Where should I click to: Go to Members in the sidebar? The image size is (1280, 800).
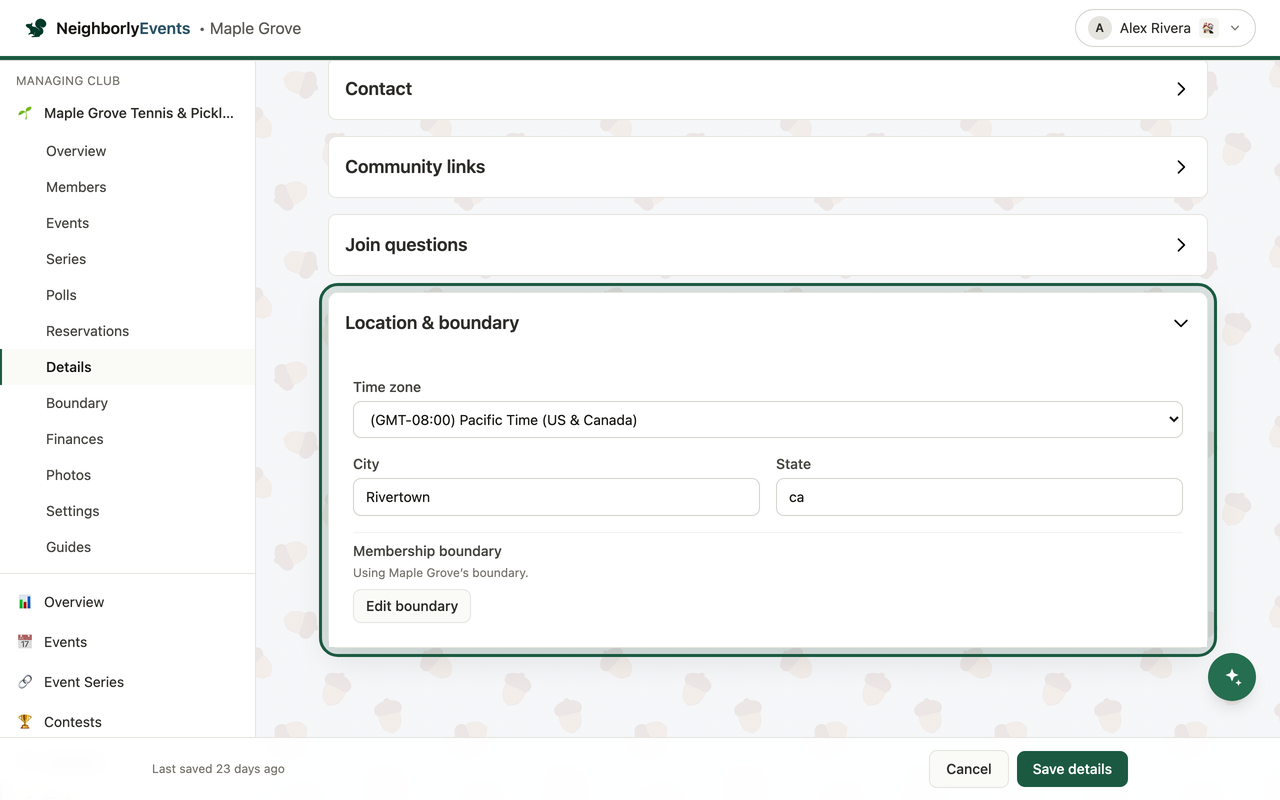(x=76, y=187)
